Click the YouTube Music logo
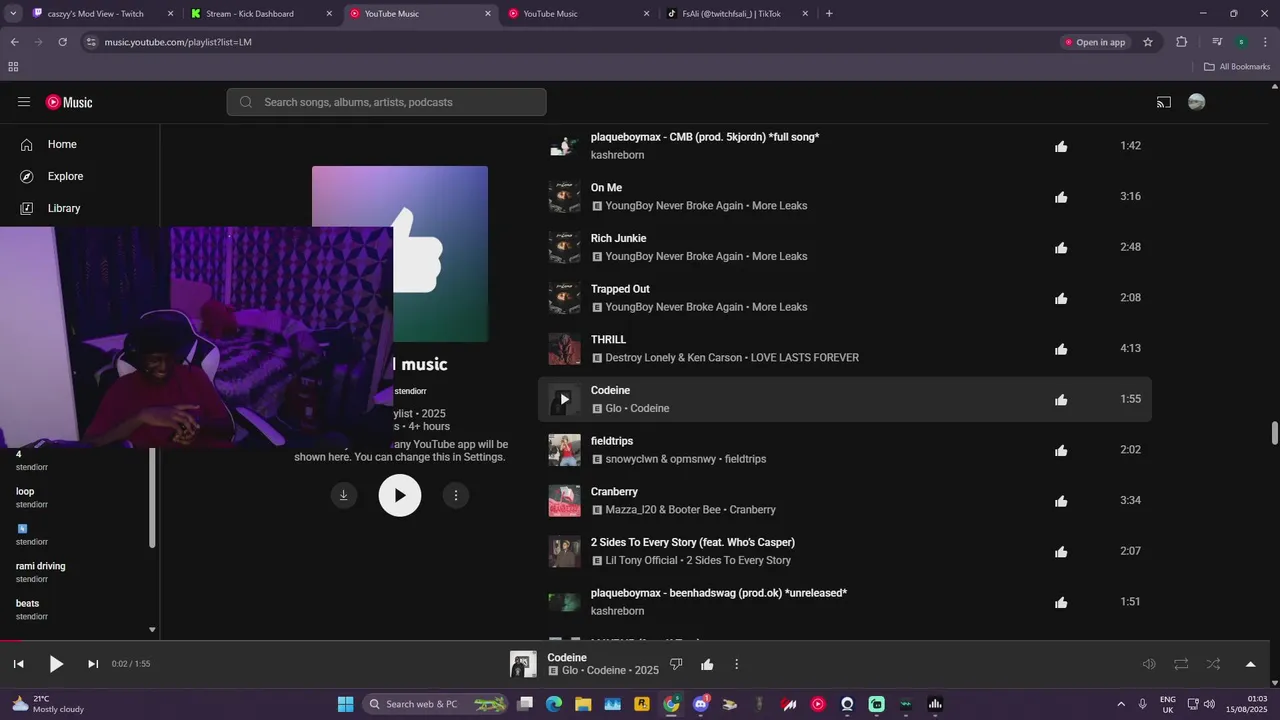Screen dimensions: 1280x720 pyautogui.click(x=69, y=102)
